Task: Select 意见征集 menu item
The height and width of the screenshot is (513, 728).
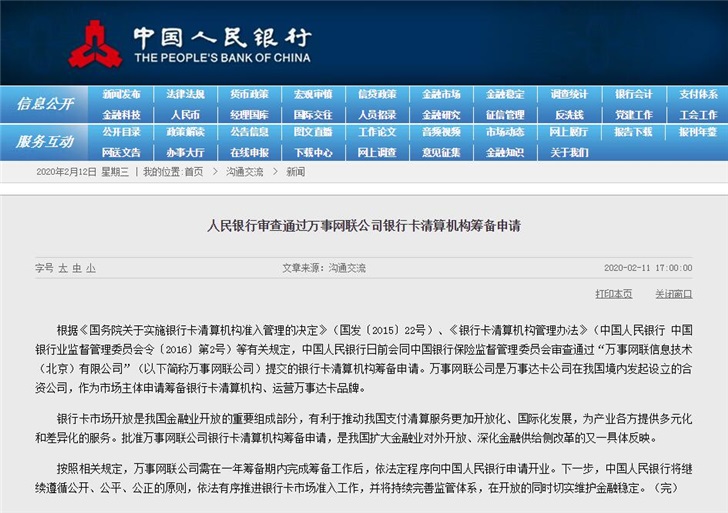Action: point(441,152)
